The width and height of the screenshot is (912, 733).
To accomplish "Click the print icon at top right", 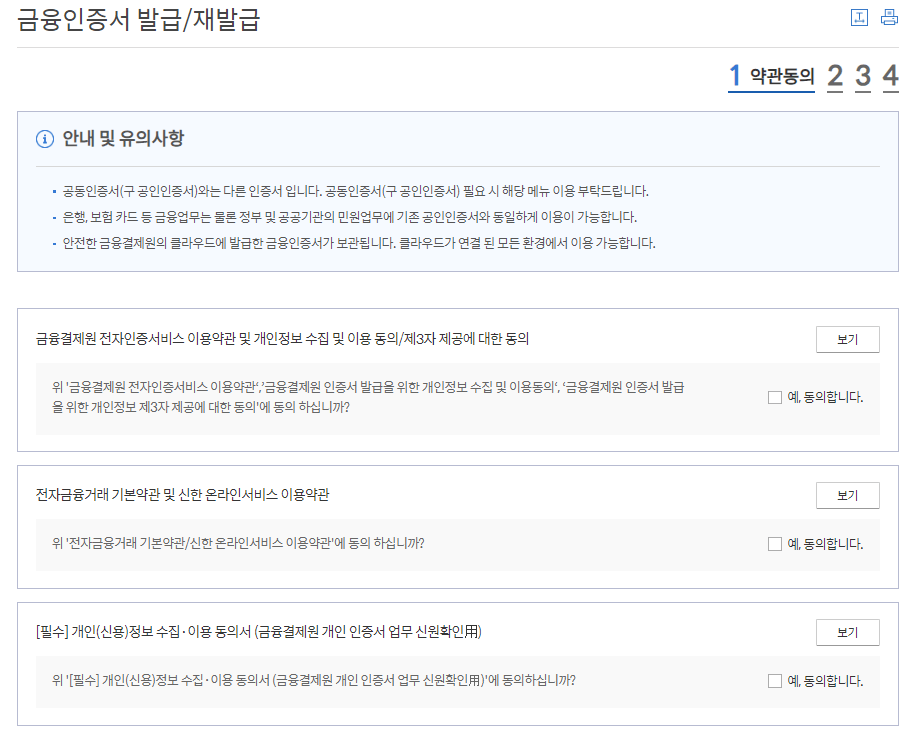I will [x=889, y=16].
